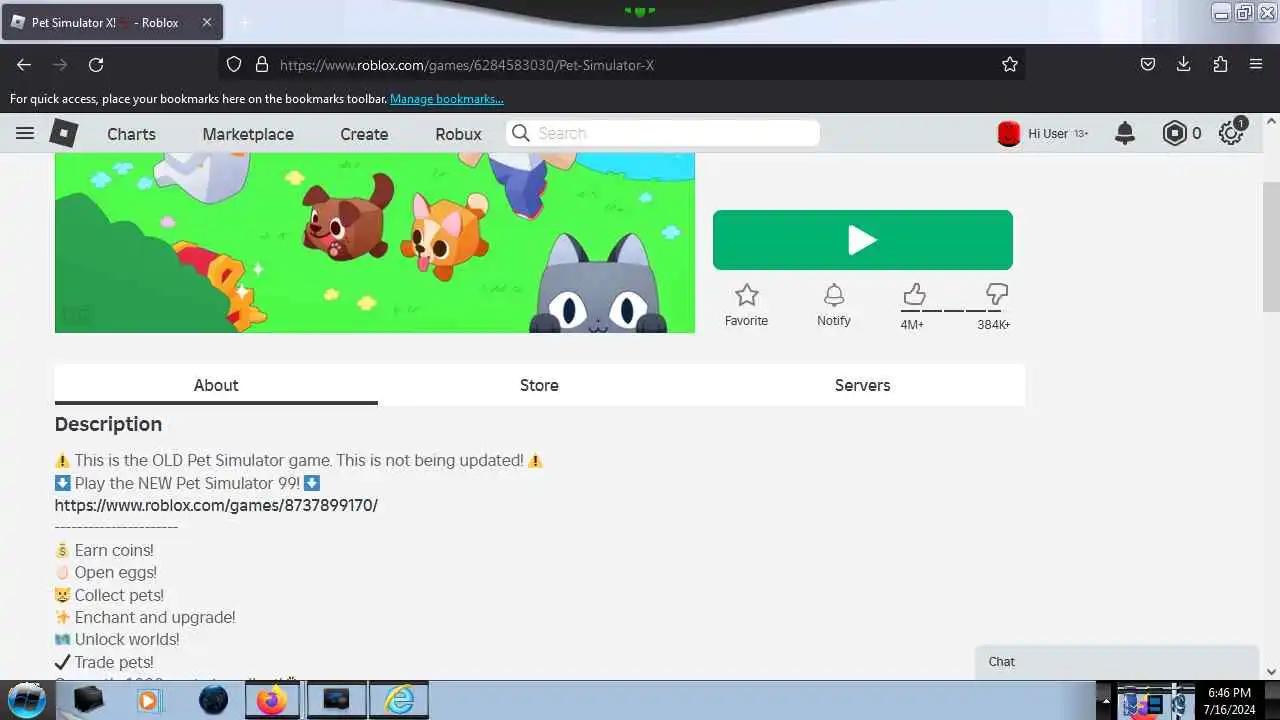Open Firefox from the taskbar
Viewport: 1280px width, 720px height.
tap(271, 700)
